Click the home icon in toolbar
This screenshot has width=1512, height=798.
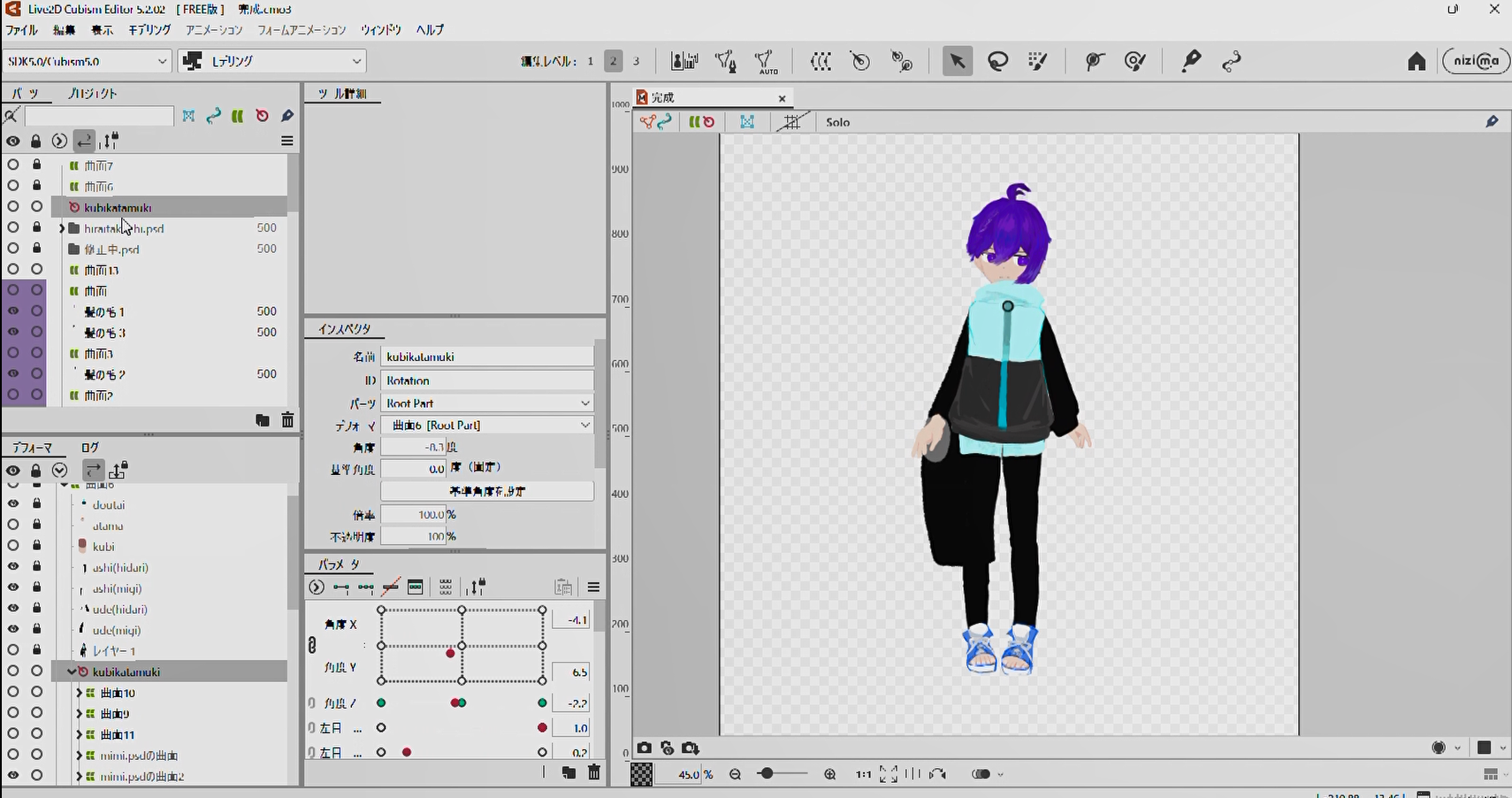[1417, 61]
